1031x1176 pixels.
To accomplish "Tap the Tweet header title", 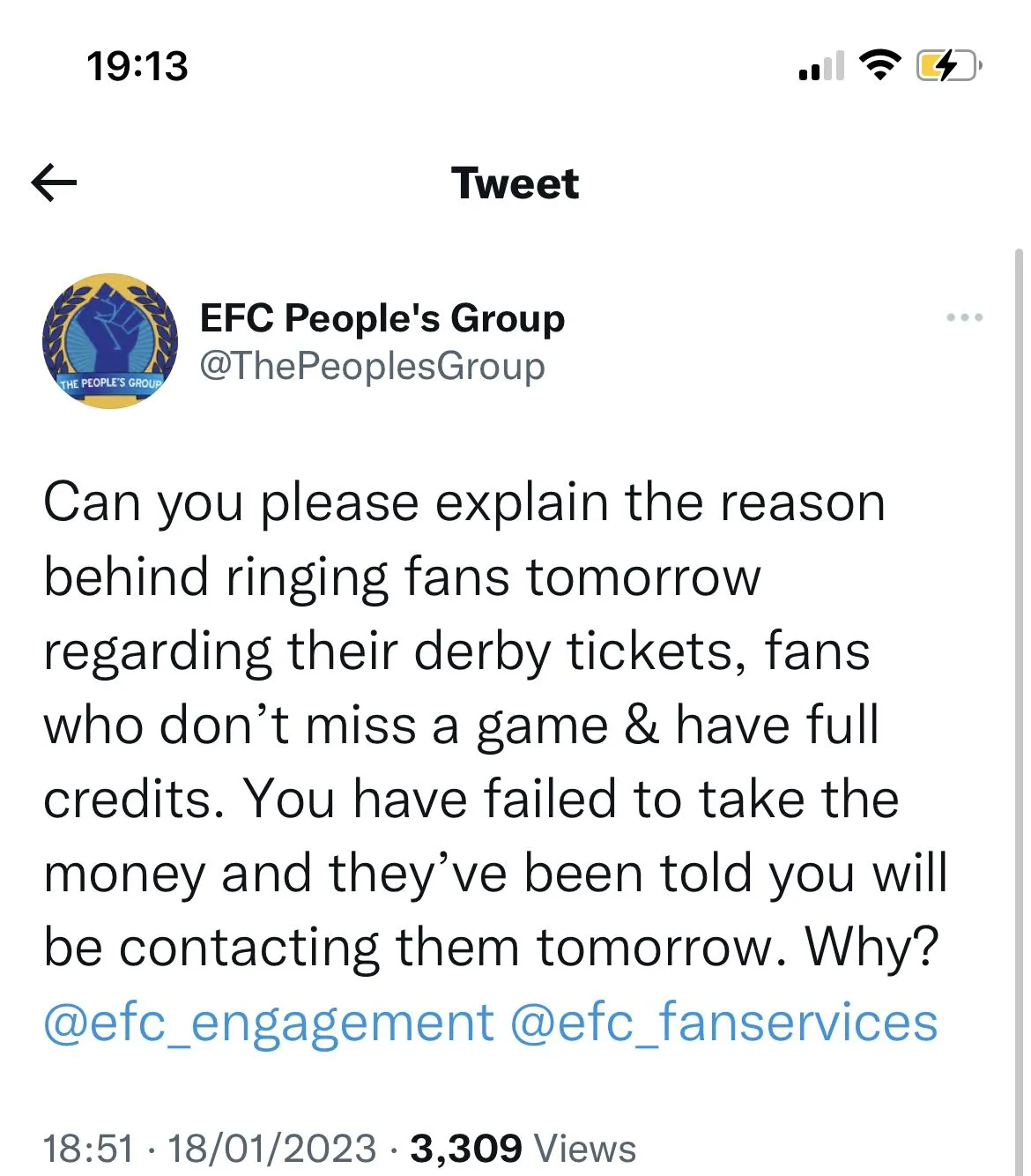I will pos(515,183).
